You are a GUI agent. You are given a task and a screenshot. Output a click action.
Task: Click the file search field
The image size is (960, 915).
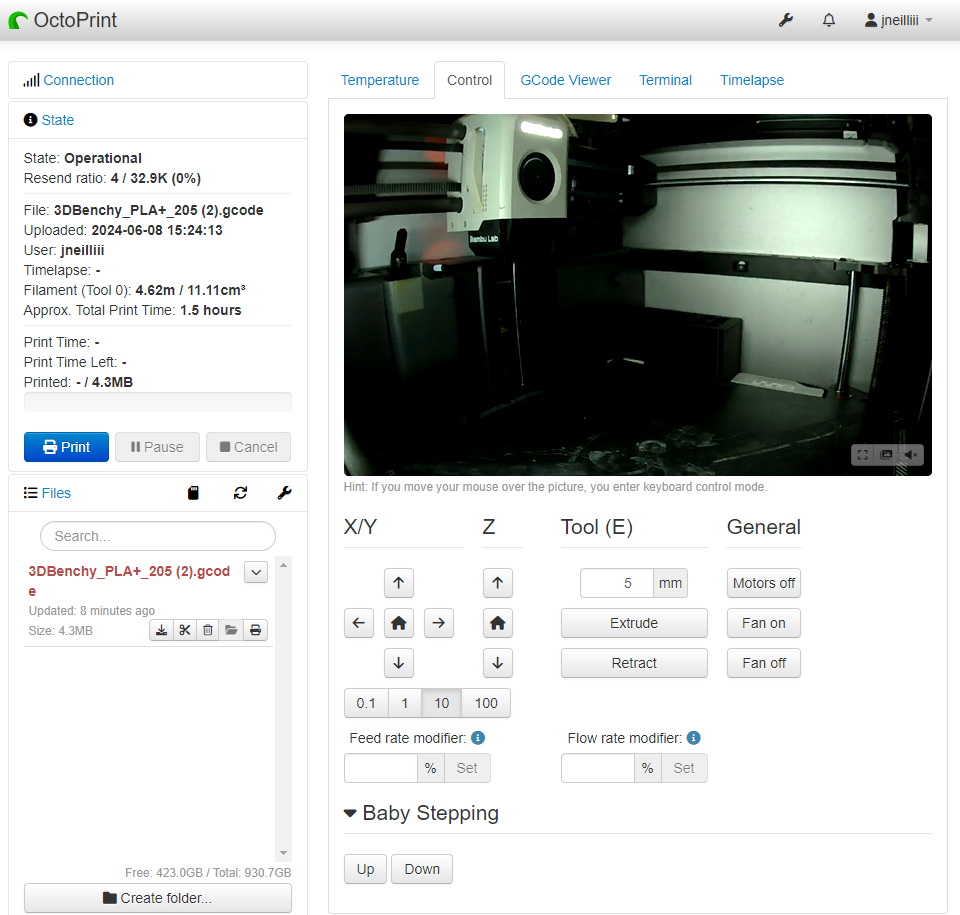click(158, 536)
